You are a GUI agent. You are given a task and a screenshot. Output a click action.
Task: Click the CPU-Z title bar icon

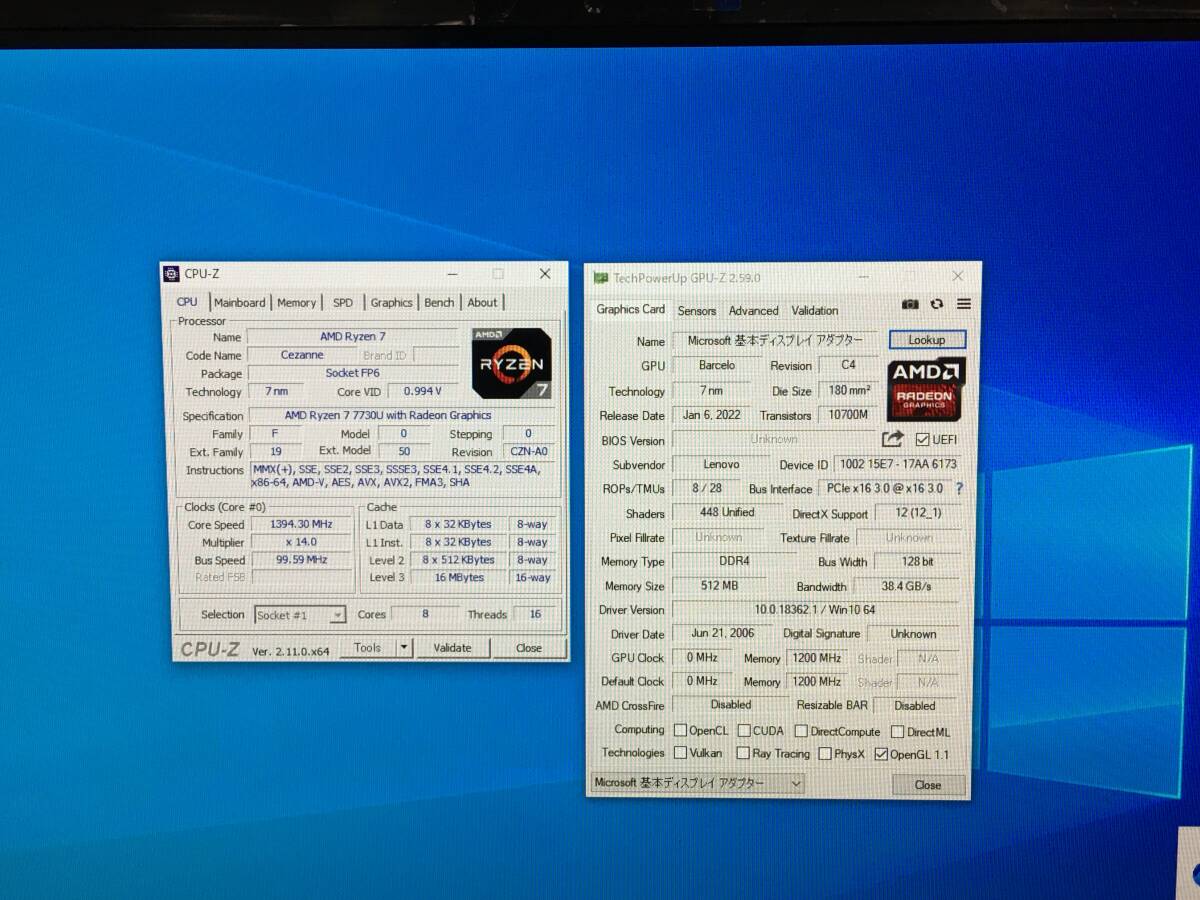point(171,273)
